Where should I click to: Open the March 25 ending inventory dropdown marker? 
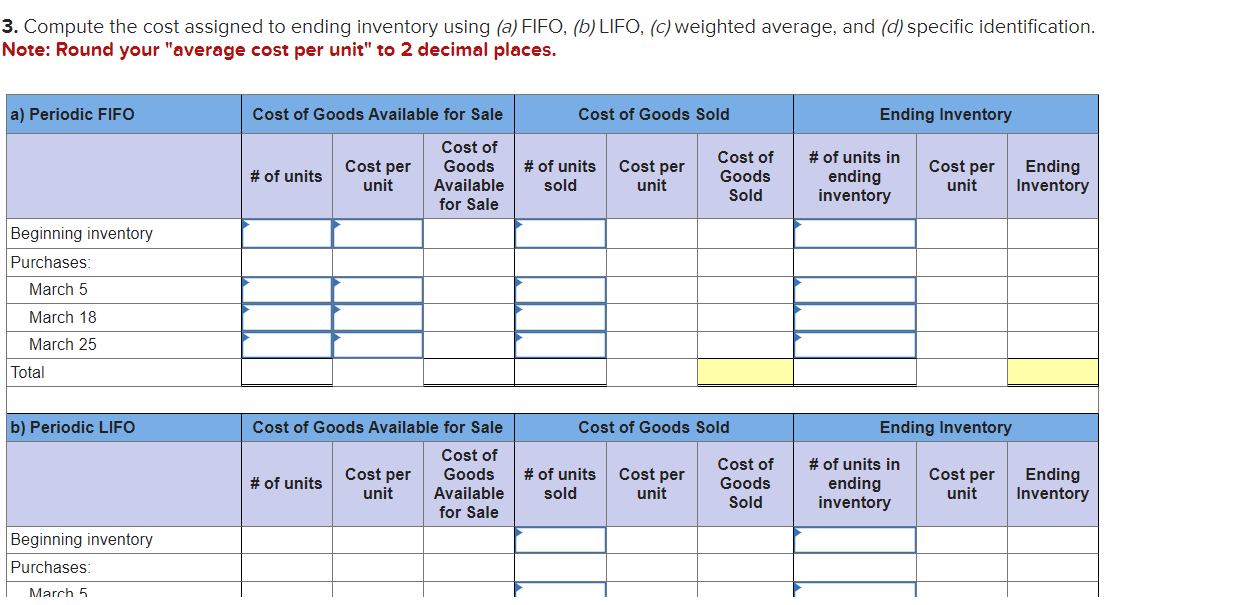pyautogui.click(x=797, y=336)
